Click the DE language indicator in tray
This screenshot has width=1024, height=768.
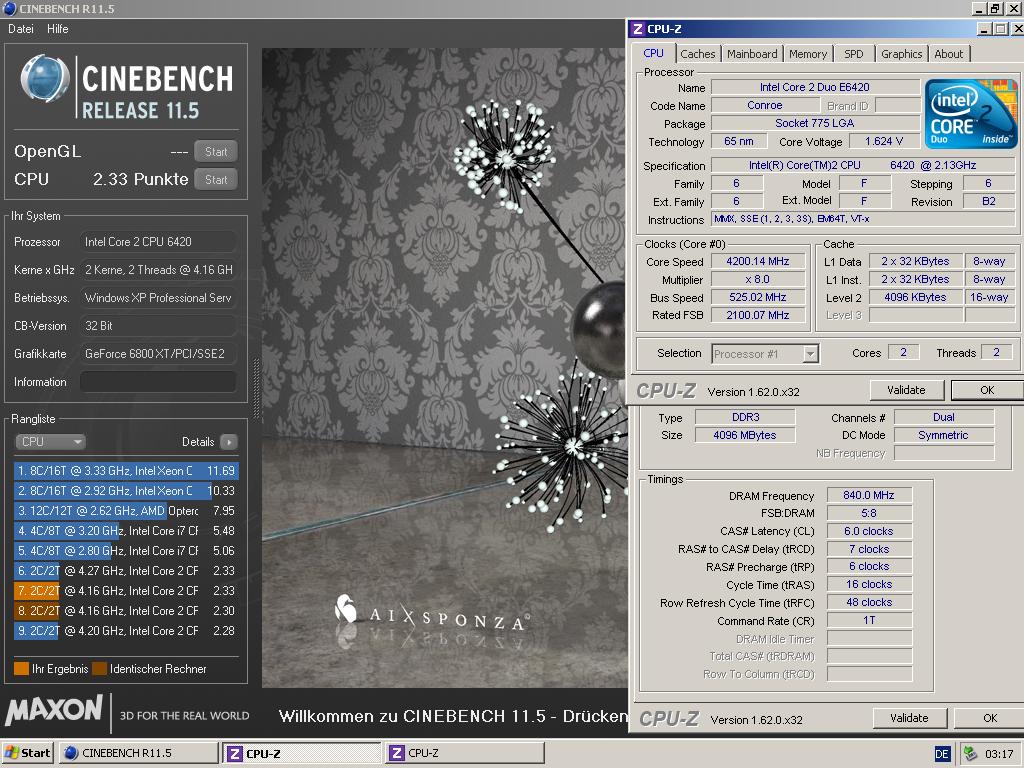942,754
